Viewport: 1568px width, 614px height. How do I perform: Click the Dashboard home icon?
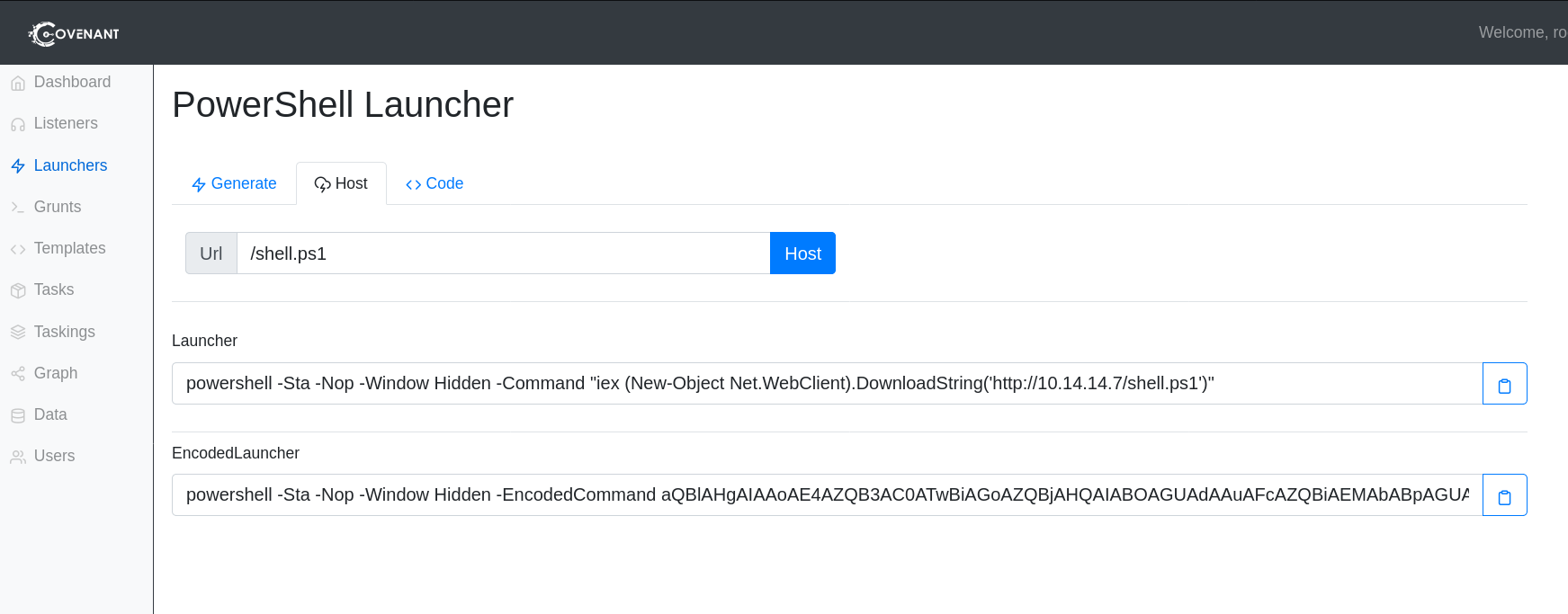click(x=18, y=84)
